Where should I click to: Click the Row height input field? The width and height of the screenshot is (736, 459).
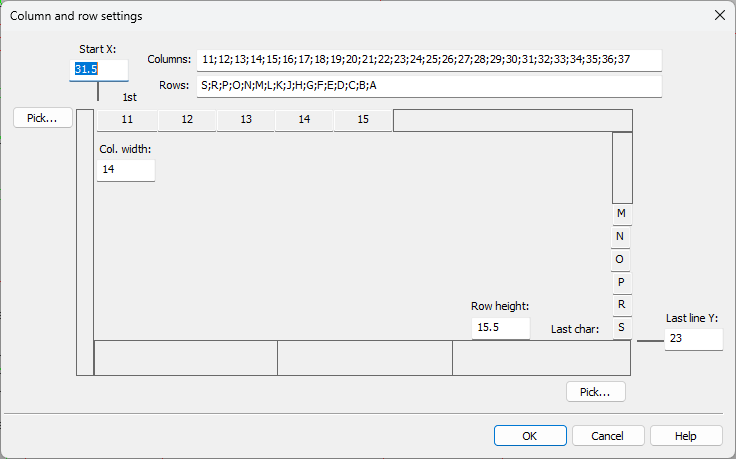pyautogui.click(x=500, y=327)
